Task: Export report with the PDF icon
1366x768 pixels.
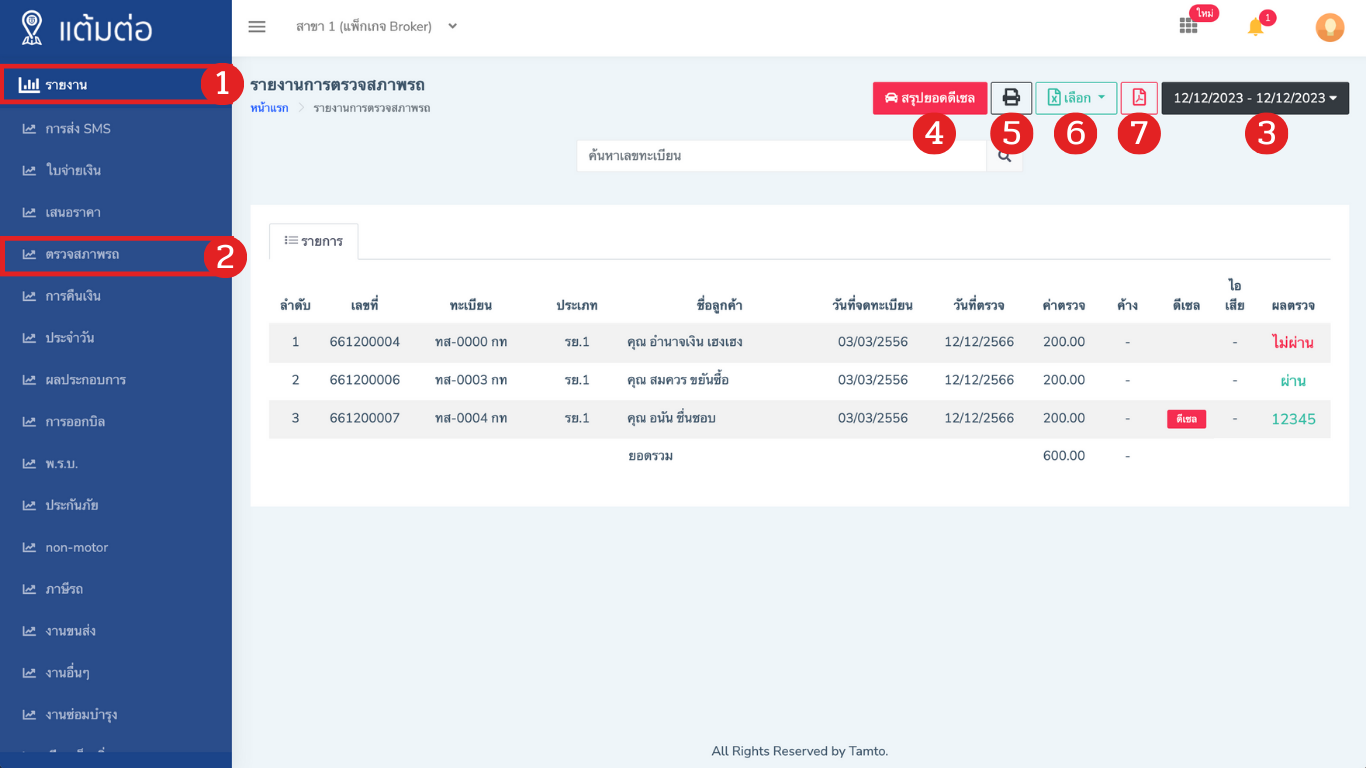Action: [x=1139, y=98]
